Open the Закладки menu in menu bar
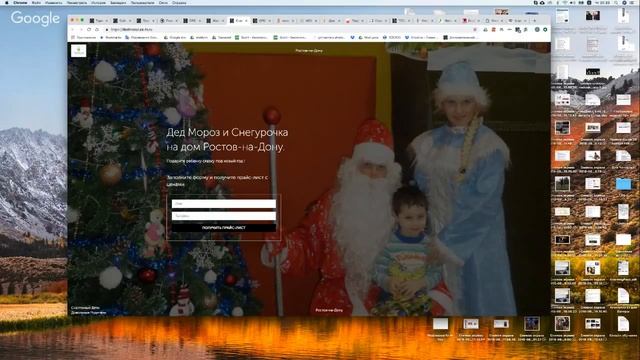The height and width of the screenshot is (360, 640). coord(118,2)
